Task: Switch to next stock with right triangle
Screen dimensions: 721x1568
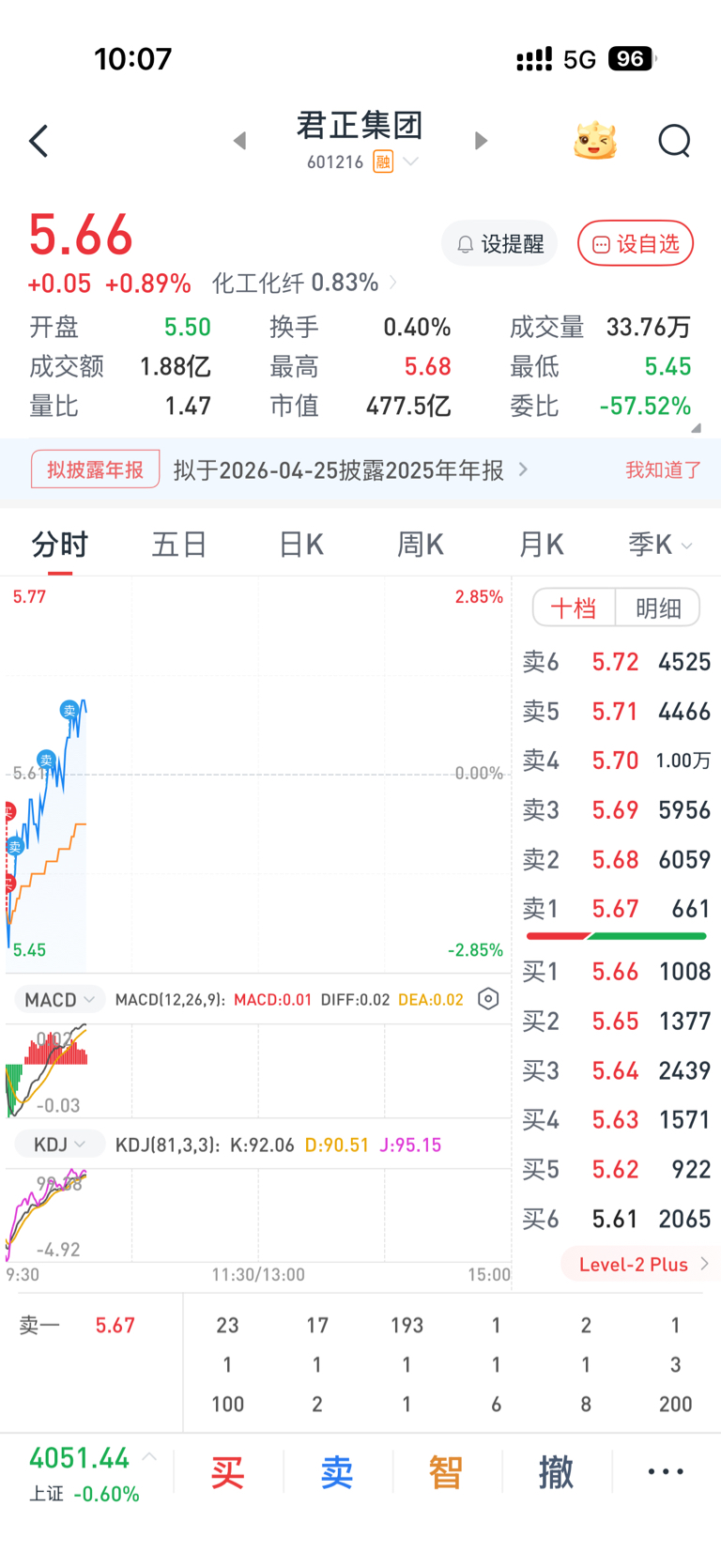Action: coord(481,141)
